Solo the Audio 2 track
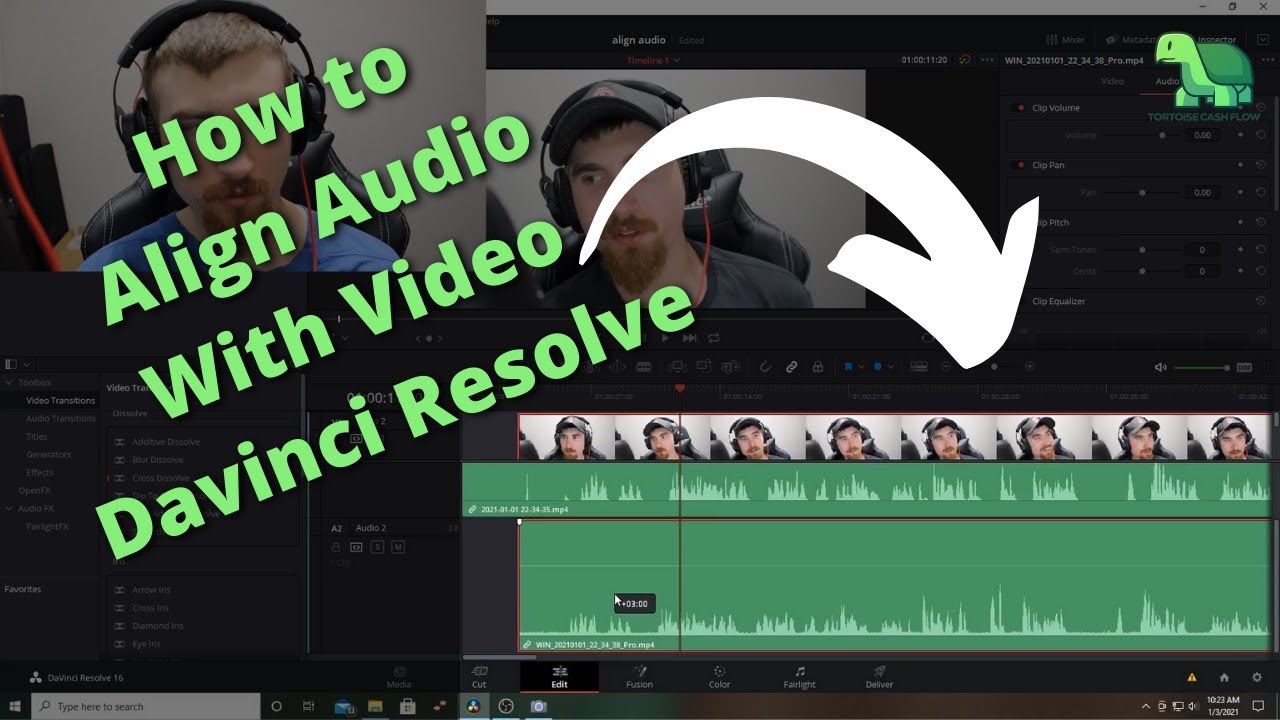 click(x=378, y=547)
